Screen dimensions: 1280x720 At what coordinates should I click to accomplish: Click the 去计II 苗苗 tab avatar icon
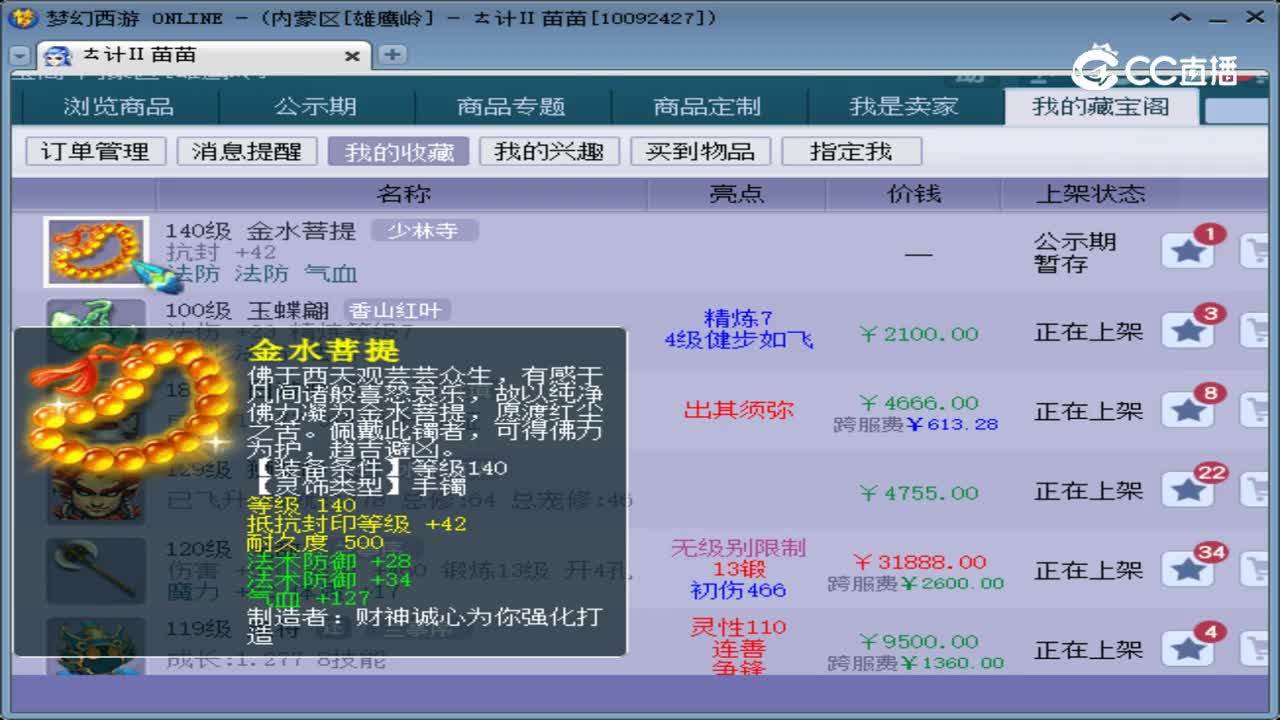[58, 56]
